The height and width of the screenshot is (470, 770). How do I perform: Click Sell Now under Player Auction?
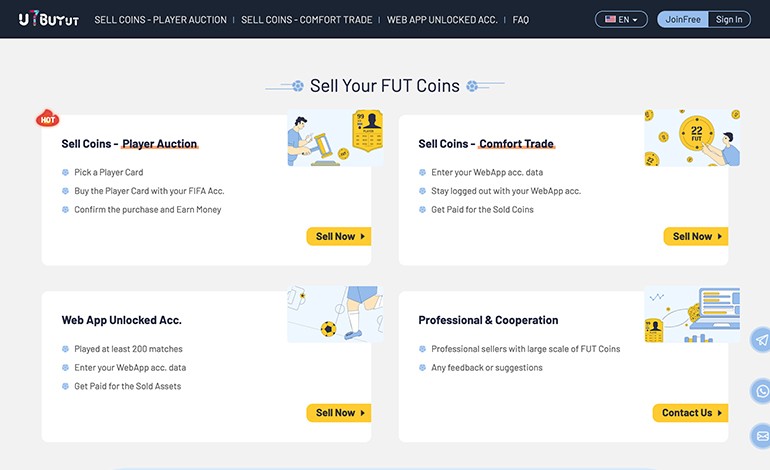tap(339, 236)
